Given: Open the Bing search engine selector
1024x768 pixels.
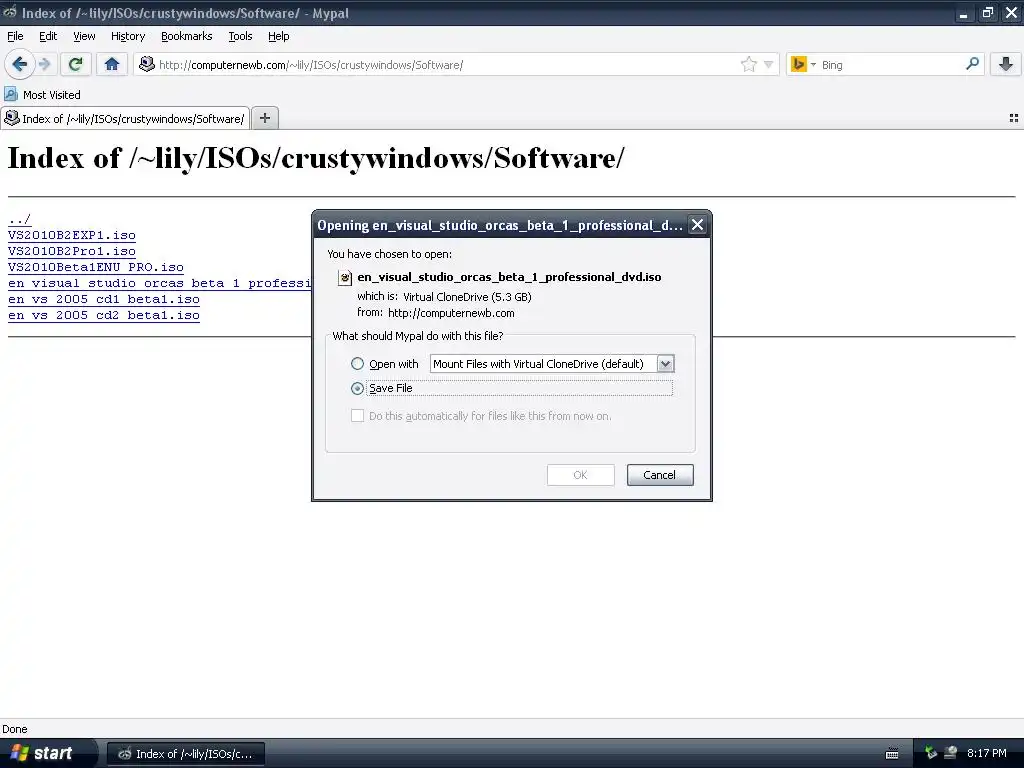Looking at the screenshot, I should (803, 64).
